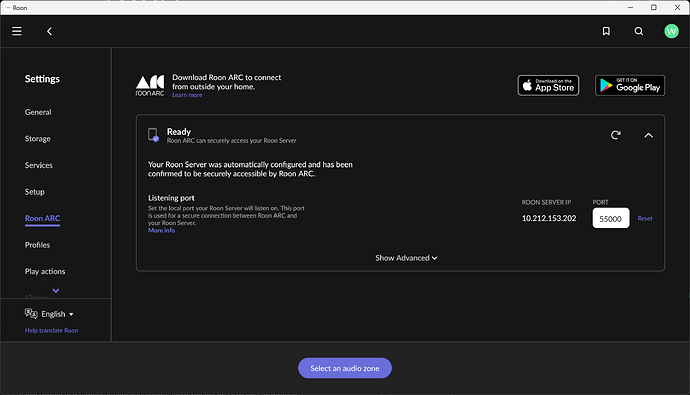Click the Roon Server IP 10.212.153.202
The width and height of the screenshot is (690, 395).
pos(549,218)
